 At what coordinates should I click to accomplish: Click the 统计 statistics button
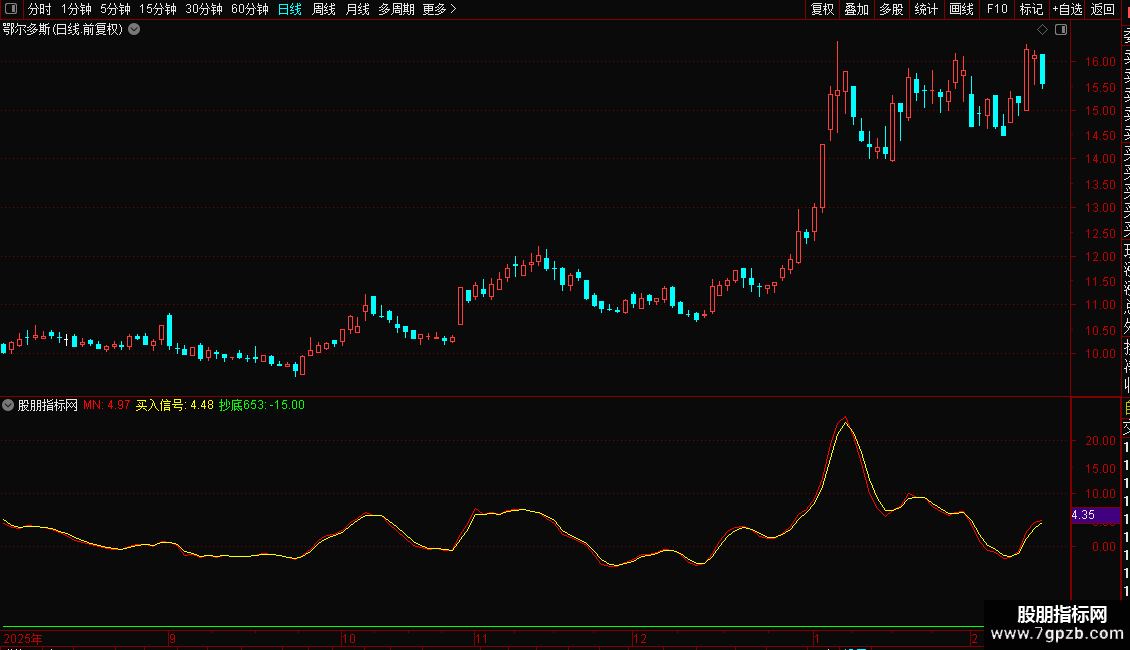[x=926, y=9]
